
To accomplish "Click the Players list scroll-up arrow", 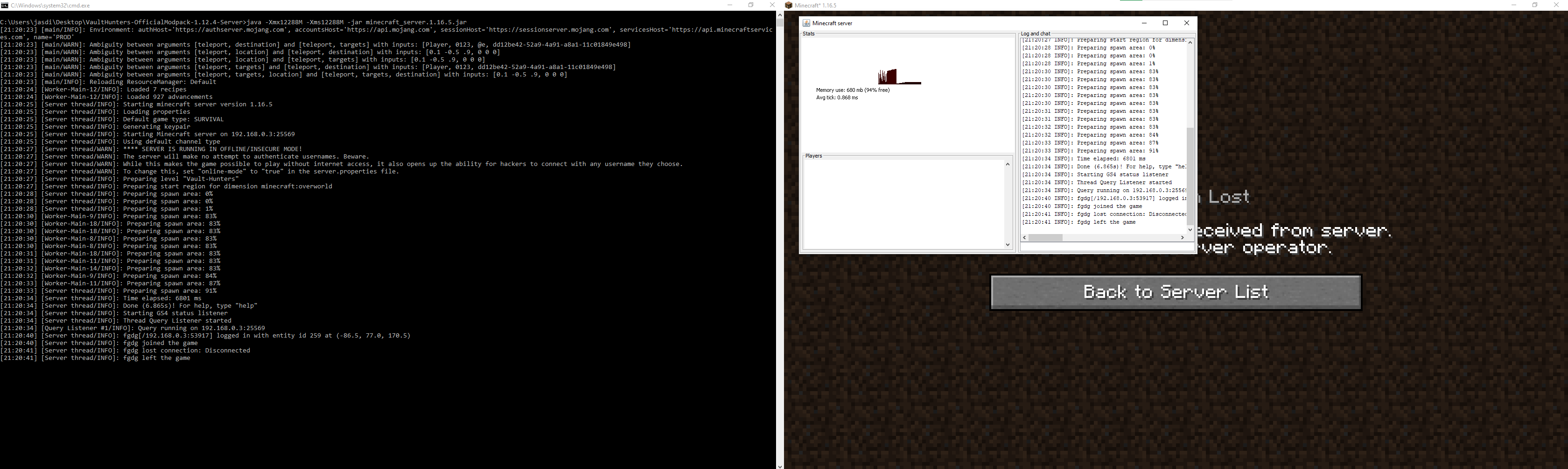I will [x=1008, y=164].
